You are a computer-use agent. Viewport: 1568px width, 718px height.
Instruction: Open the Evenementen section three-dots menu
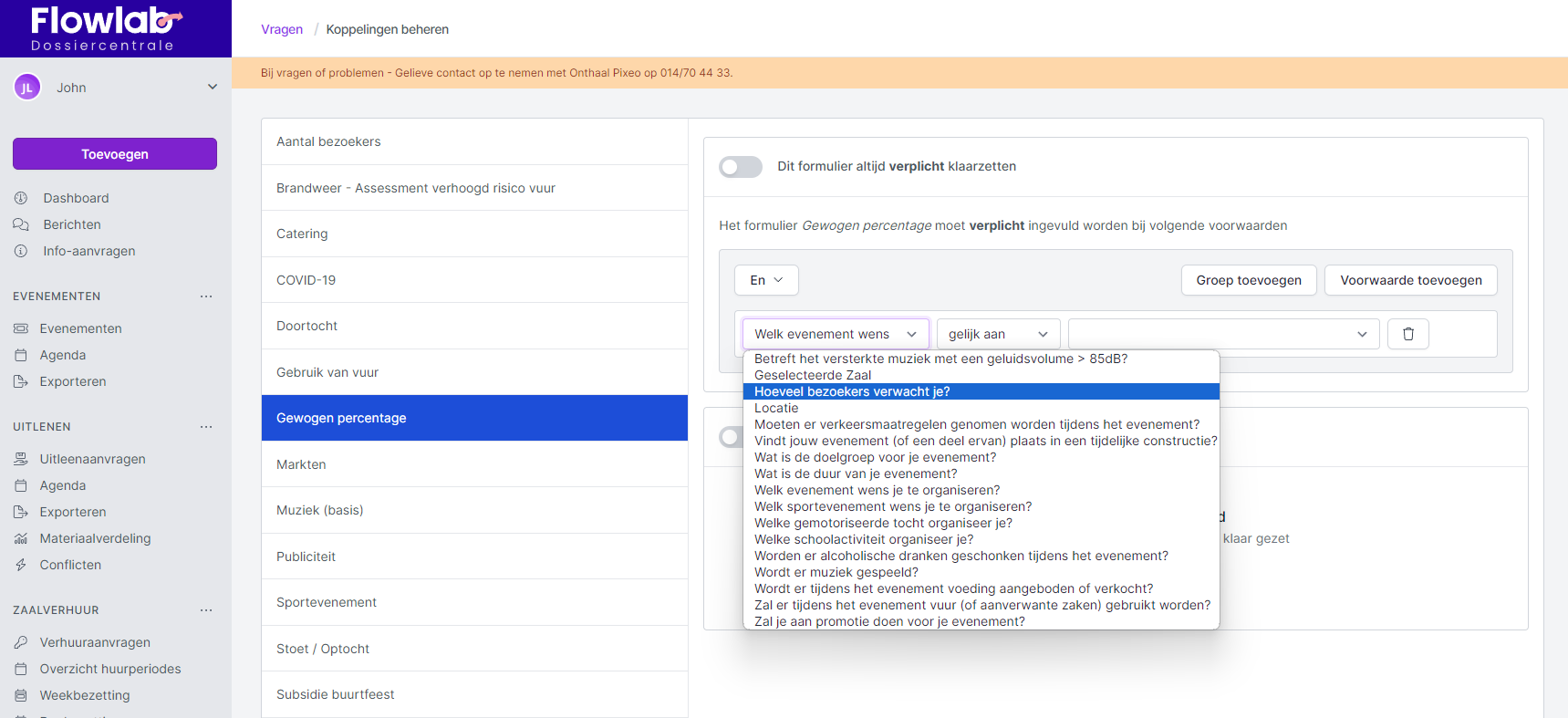[x=206, y=297]
